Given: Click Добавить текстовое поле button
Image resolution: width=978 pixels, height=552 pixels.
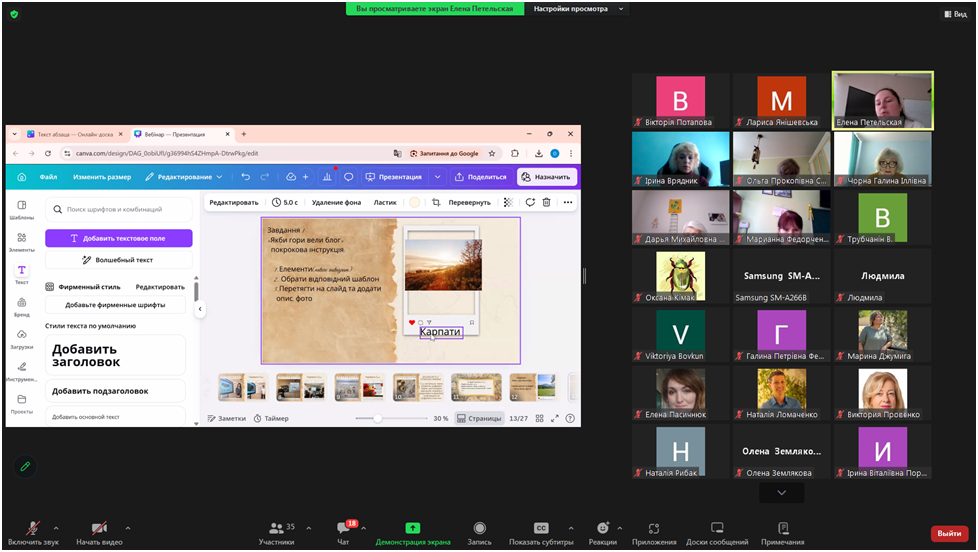Looking at the screenshot, I should (x=118, y=239).
